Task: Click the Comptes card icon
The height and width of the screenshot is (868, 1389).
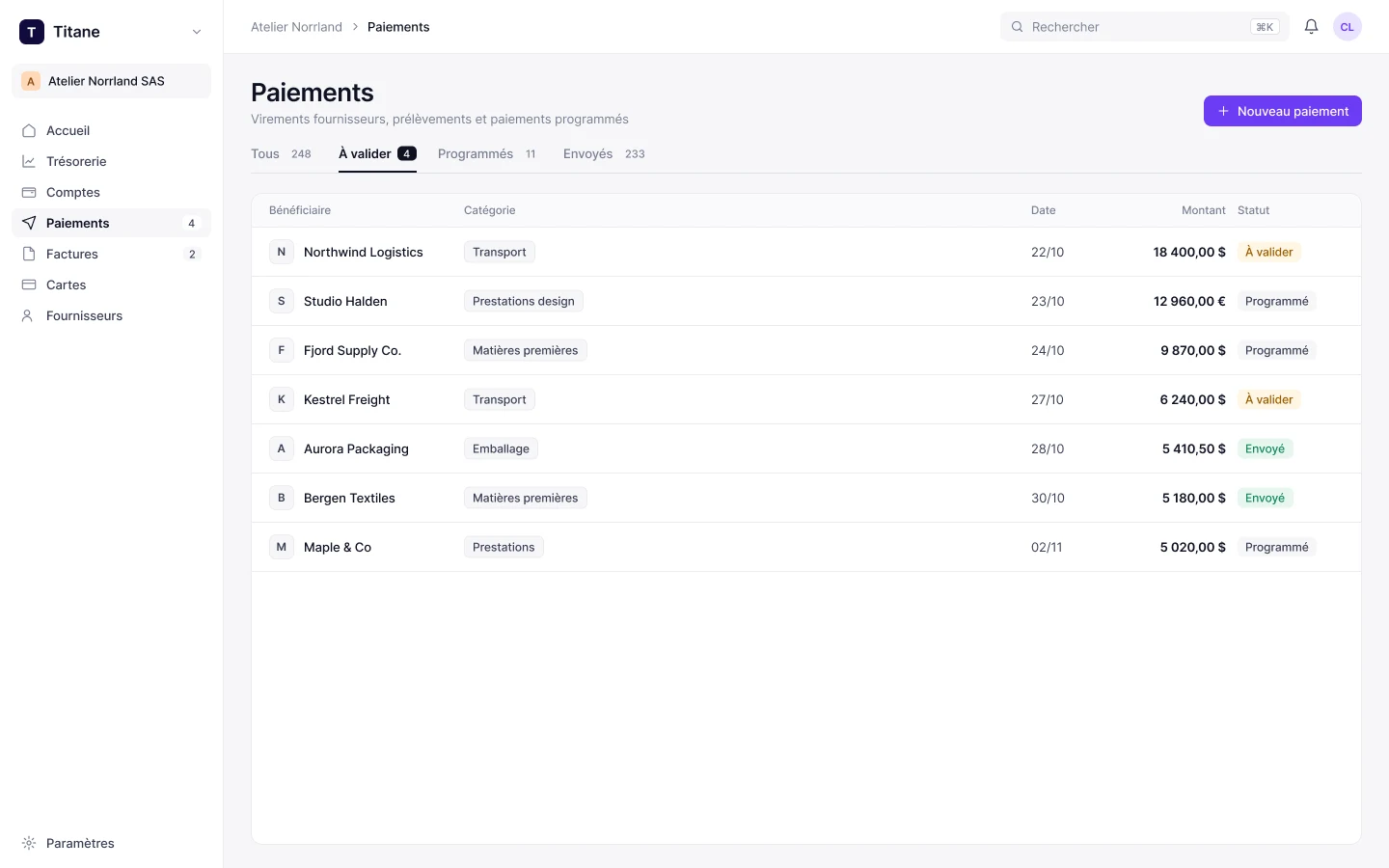Action: [29, 192]
